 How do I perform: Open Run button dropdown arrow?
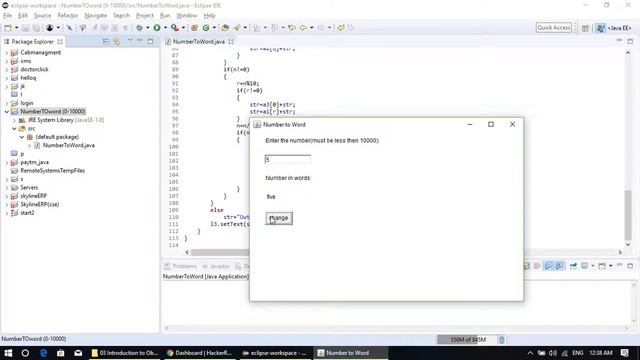coord(165,28)
